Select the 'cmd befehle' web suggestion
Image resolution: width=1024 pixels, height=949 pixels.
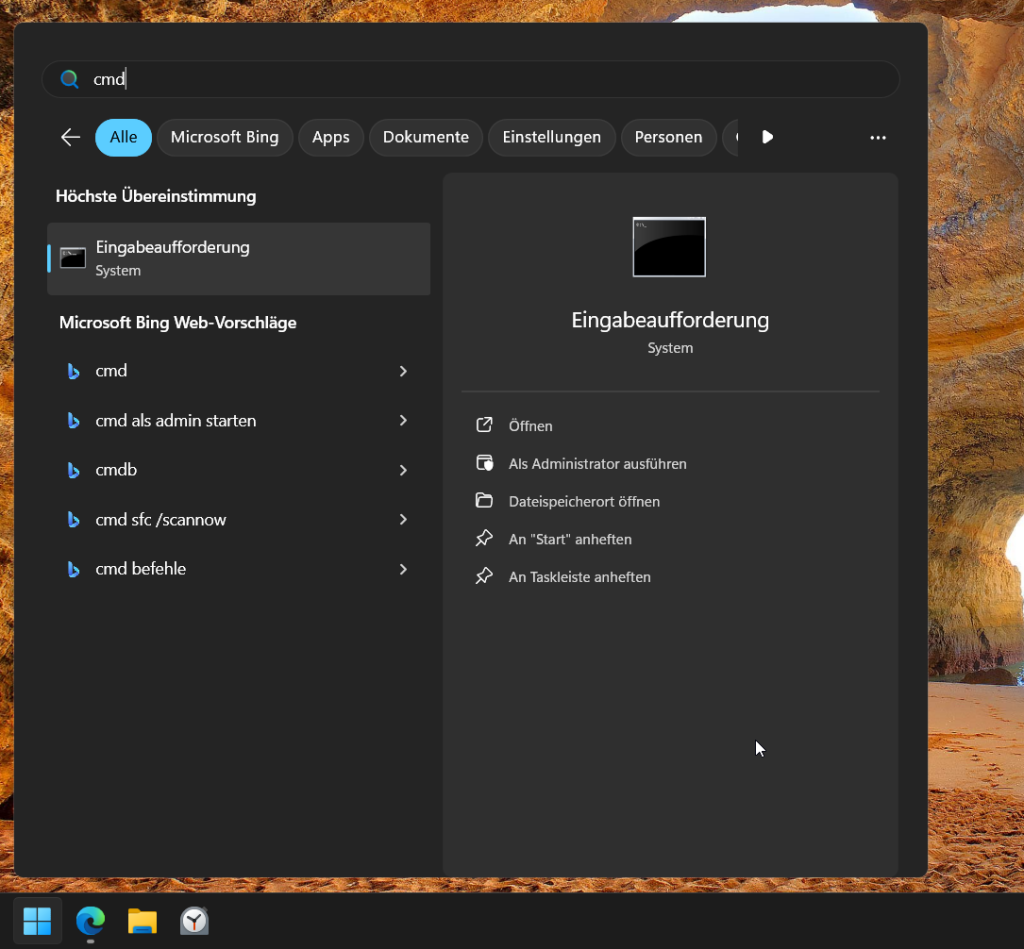point(140,569)
